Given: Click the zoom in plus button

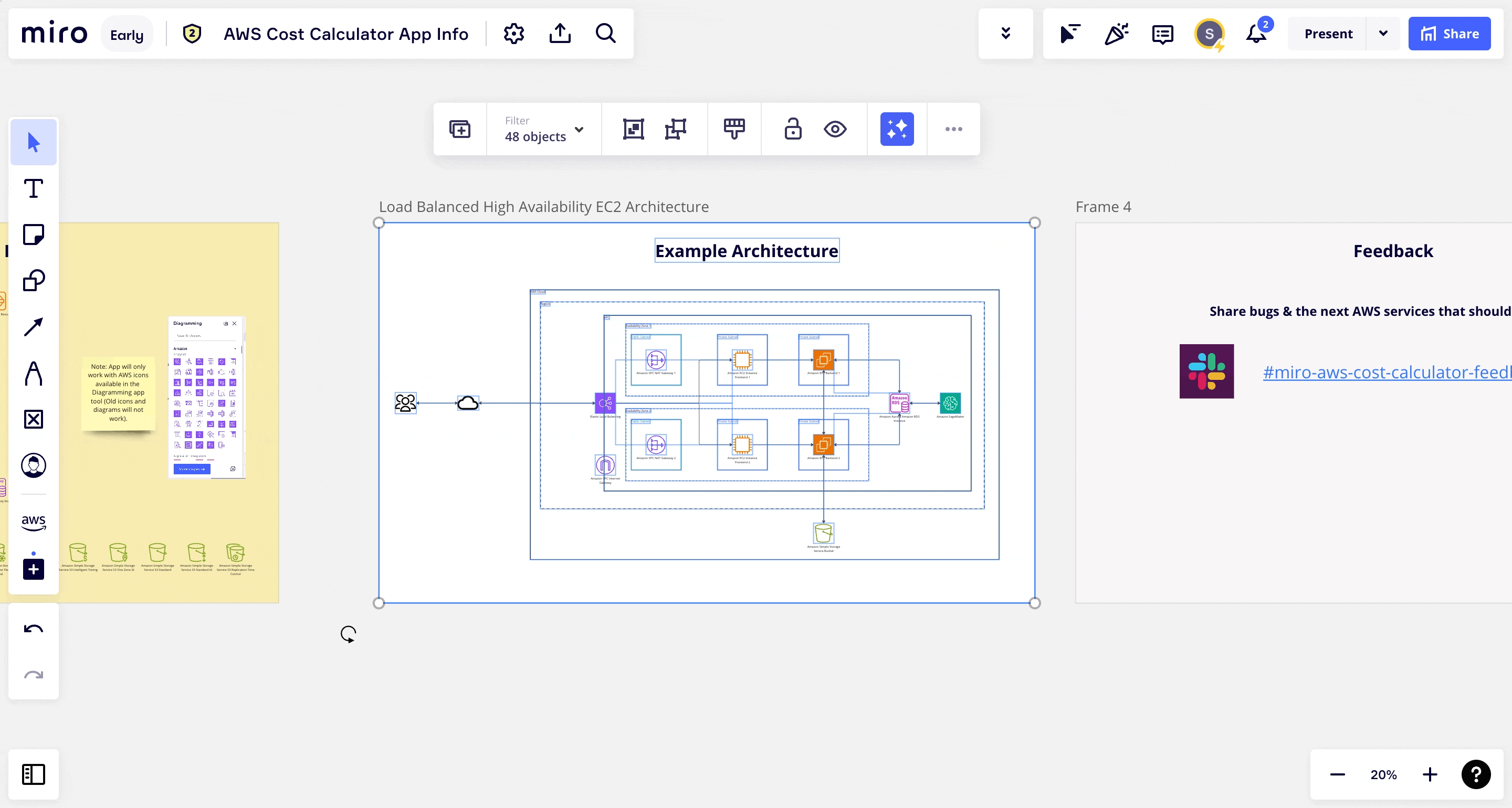Looking at the screenshot, I should click(x=1430, y=774).
